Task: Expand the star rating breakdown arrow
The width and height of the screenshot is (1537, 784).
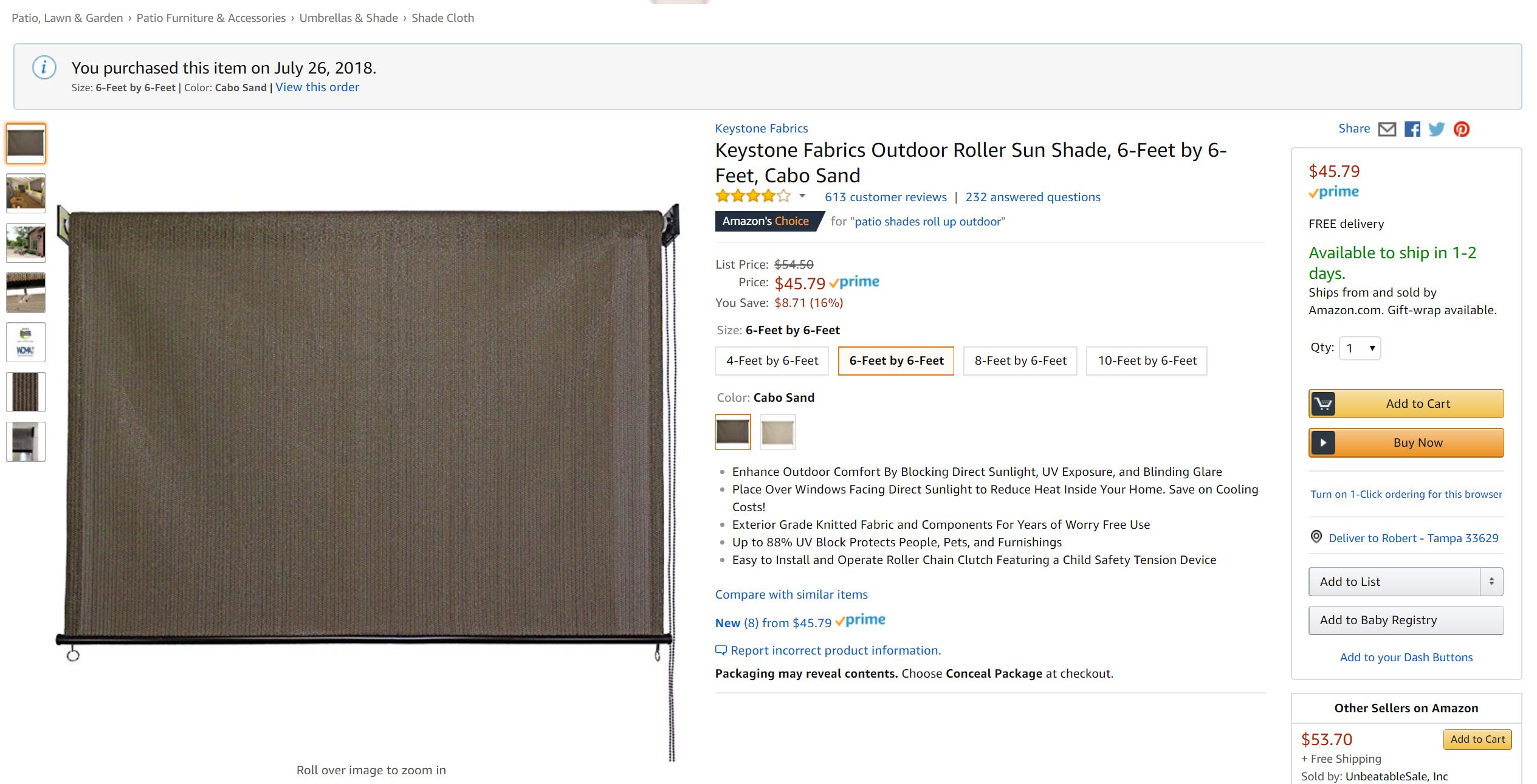Action: pos(802,196)
